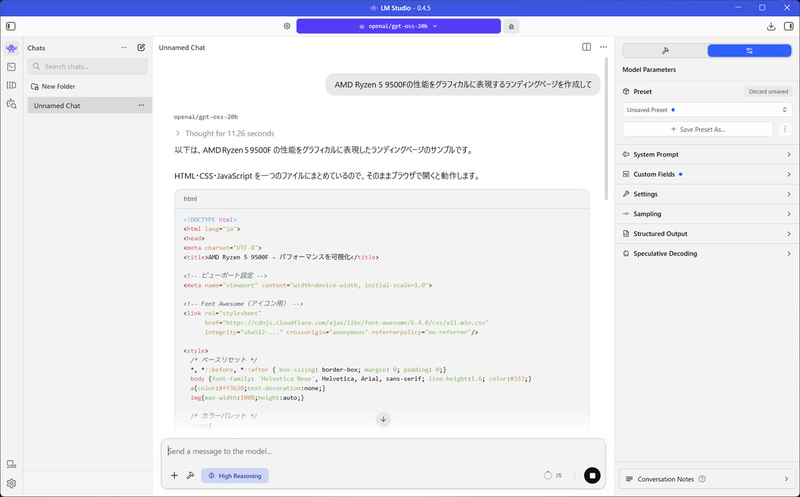800x497 pixels.
Task: Open the runtime devices icon above Settings
Action: (11, 464)
